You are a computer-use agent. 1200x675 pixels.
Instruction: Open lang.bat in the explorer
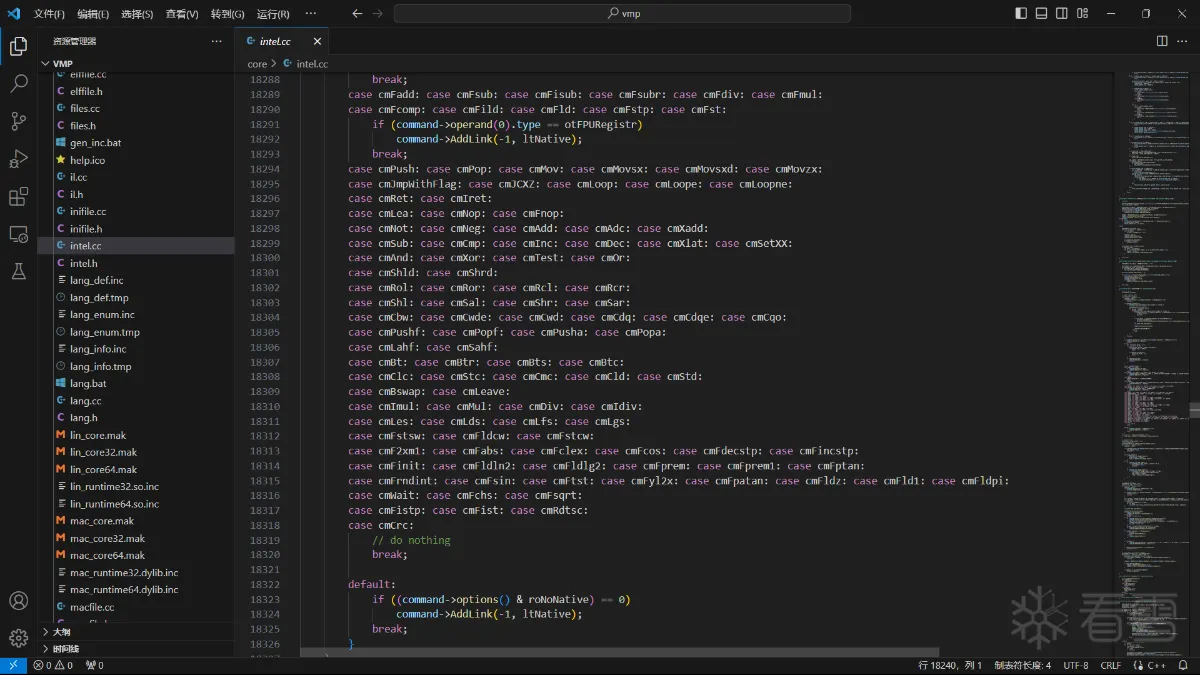(x=136, y=384)
